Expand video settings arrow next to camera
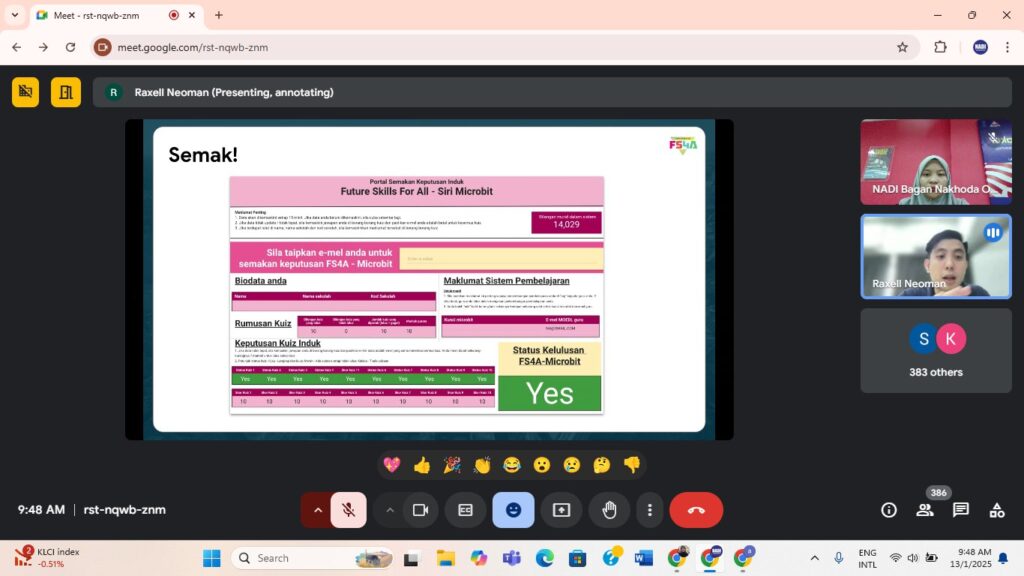 pyautogui.click(x=390, y=510)
